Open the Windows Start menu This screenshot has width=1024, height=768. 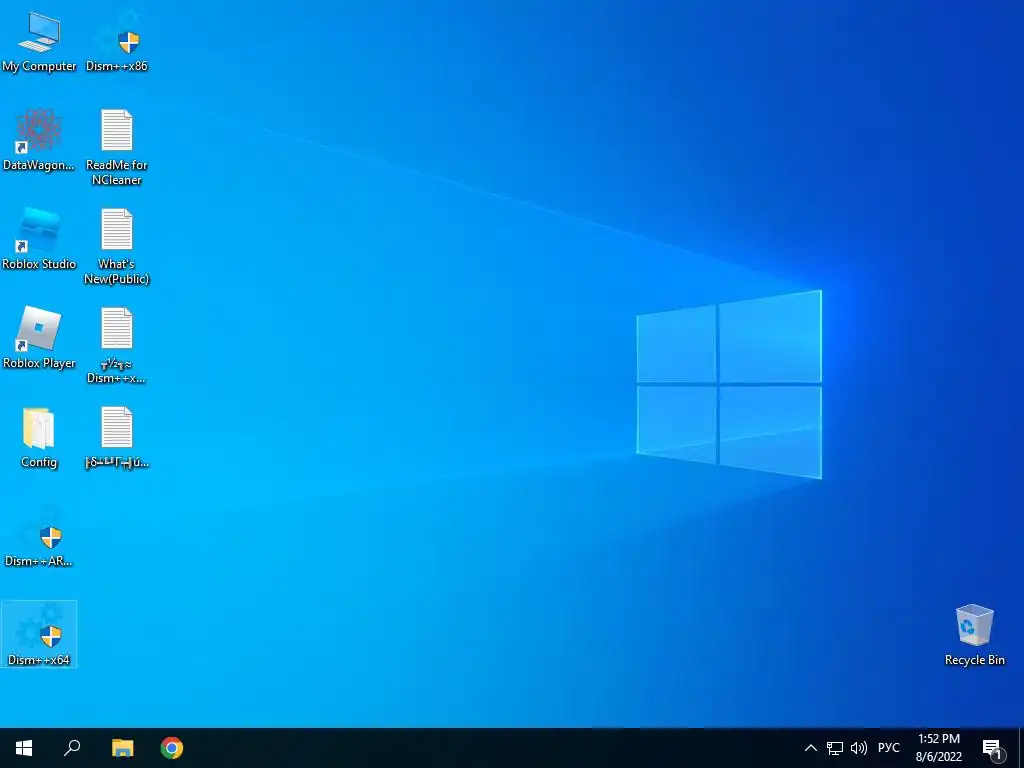(x=24, y=748)
